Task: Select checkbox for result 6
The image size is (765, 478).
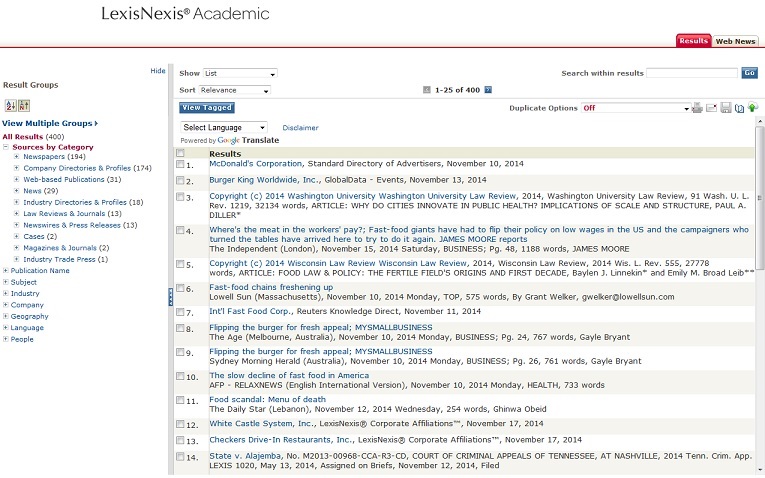Action: pyautogui.click(x=180, y=288)
